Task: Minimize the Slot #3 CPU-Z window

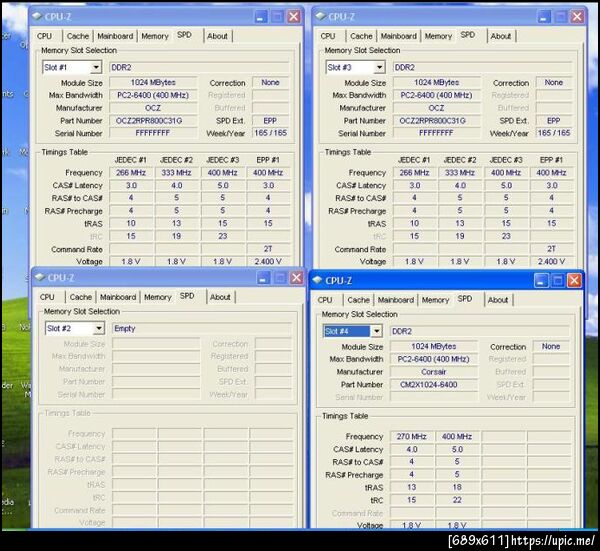Action: click(544, 16)
